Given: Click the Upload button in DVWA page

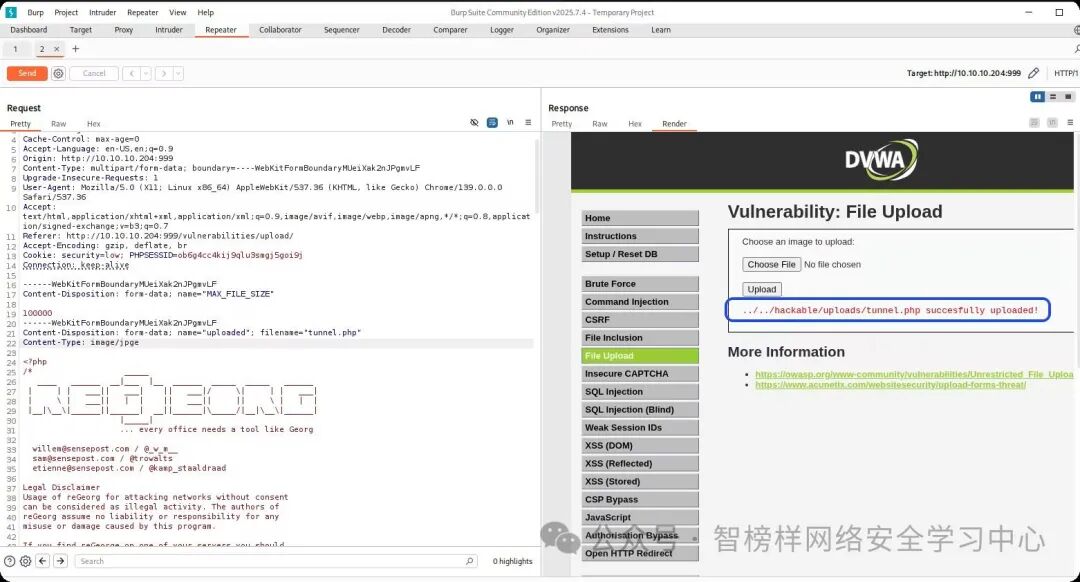Looking at the screenshot, I should click(762, 289).
